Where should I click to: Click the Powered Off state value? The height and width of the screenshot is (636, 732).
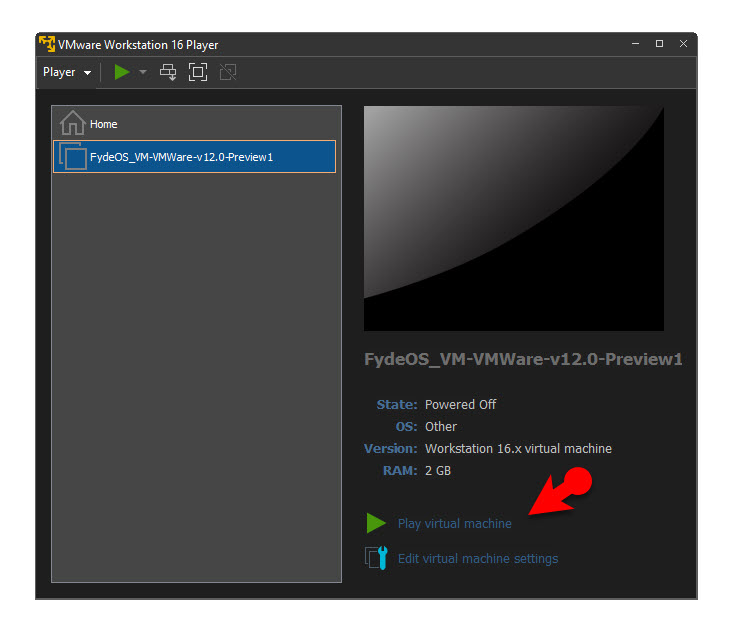point(460,405)
